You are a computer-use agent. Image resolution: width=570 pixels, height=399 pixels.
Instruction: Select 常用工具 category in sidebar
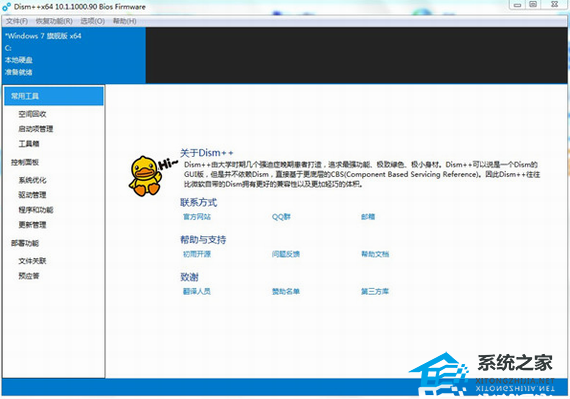(54, 96)
